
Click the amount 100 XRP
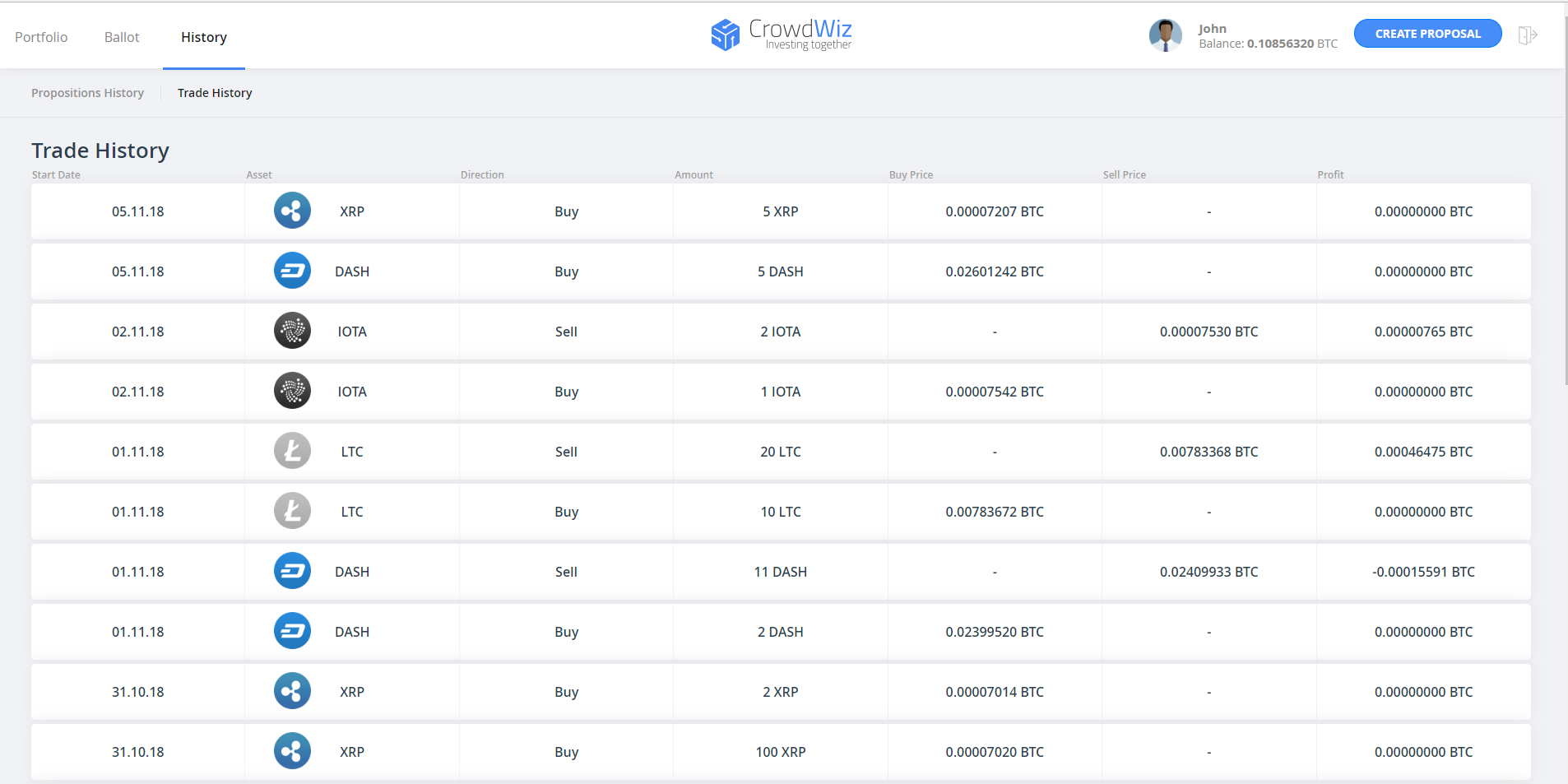click(781, 752)
